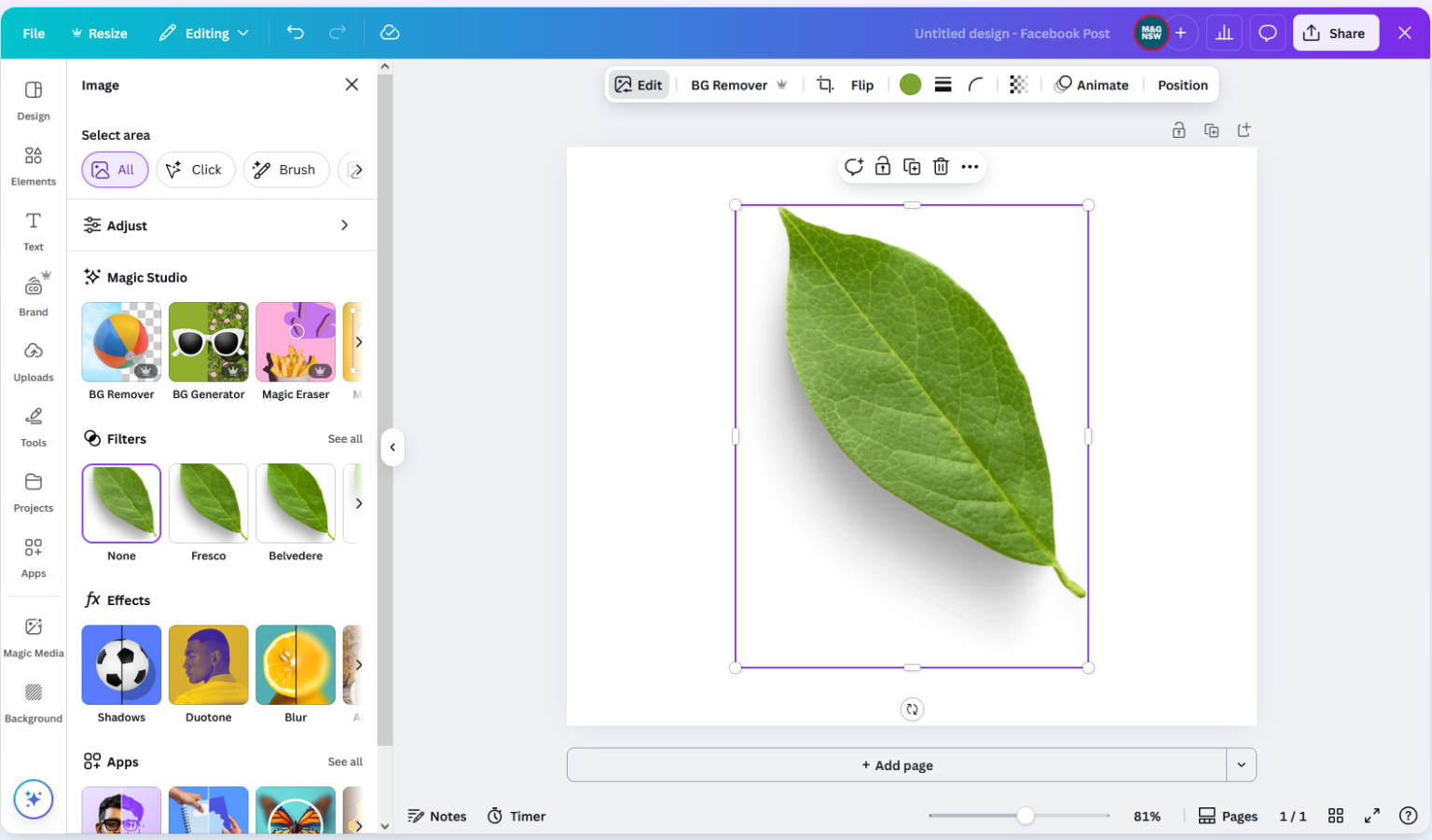
Task: Expand the BG Remover dropdown arrow
Action: pyautogui.click(x=783, y=84)
